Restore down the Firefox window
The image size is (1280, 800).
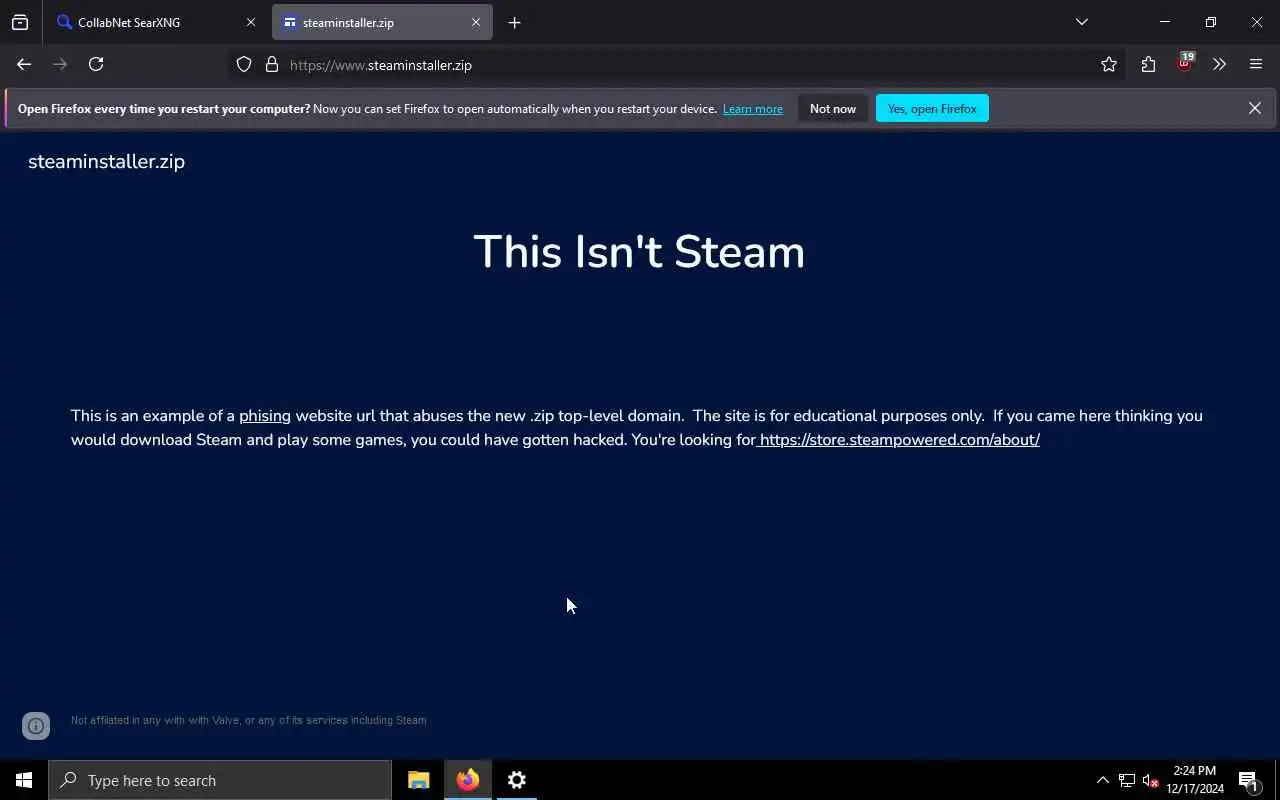pyautogui.click(x=1211, y=22)
